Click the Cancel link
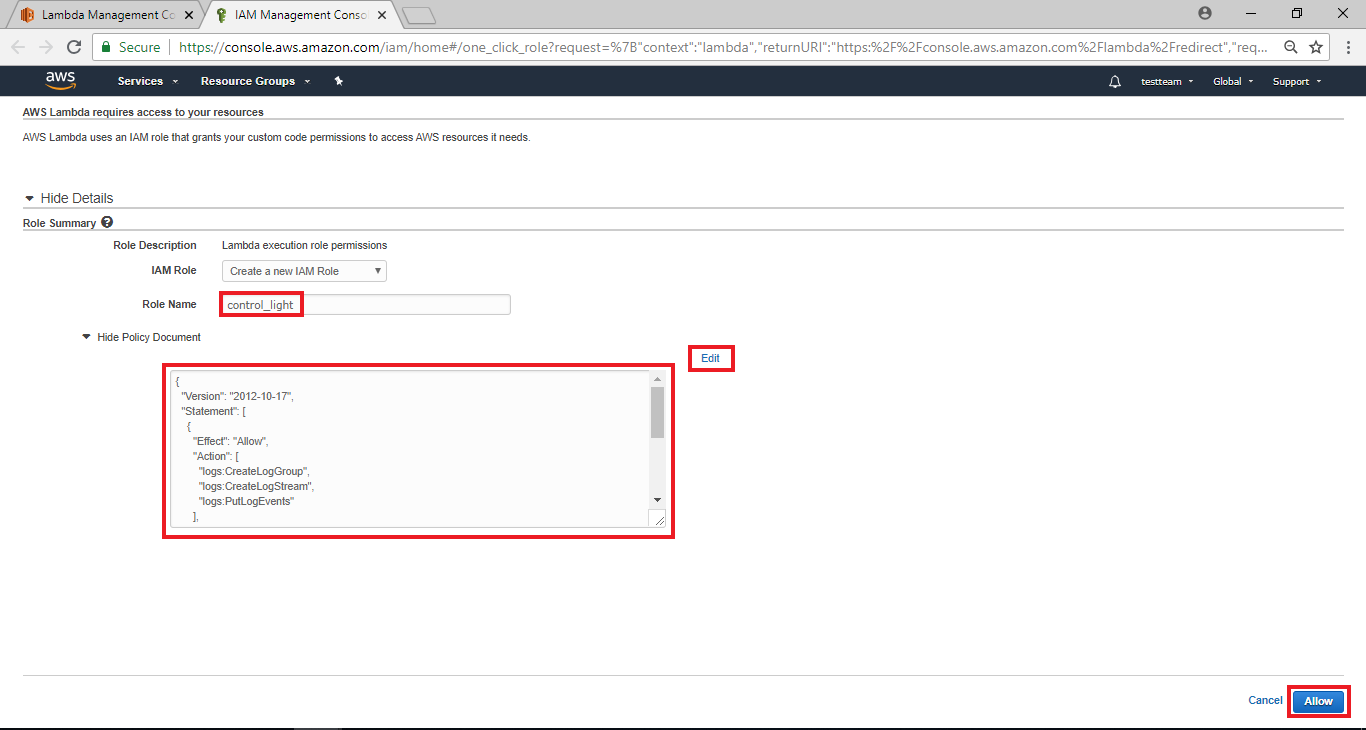The width and height of the screenshot is (1366, 730). (x=1265, y=700)
